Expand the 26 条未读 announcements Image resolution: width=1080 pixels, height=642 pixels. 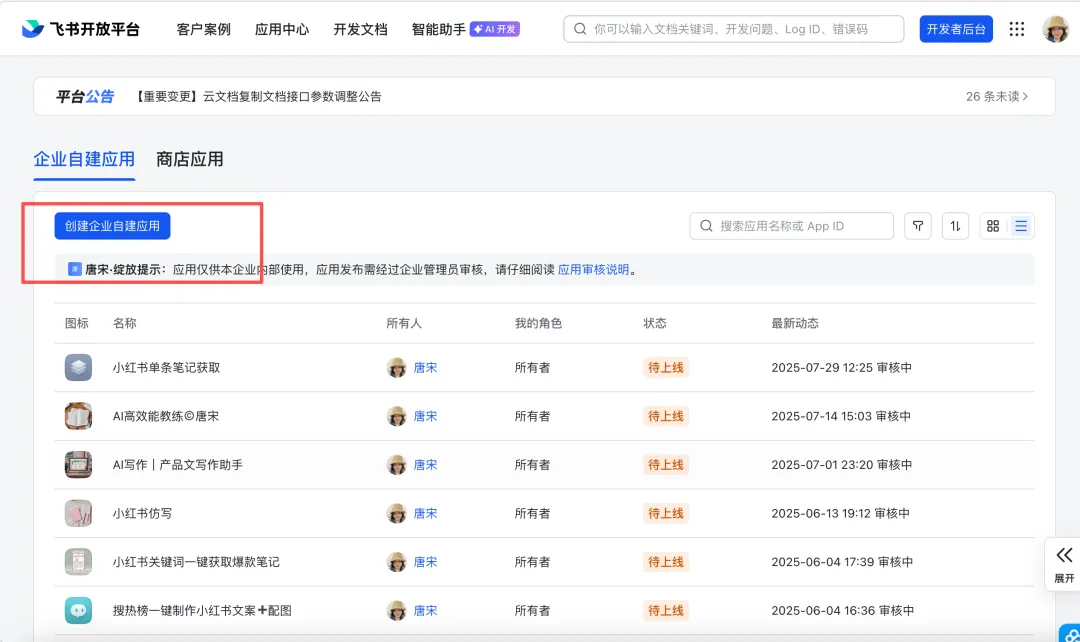(x=997, y=96)
